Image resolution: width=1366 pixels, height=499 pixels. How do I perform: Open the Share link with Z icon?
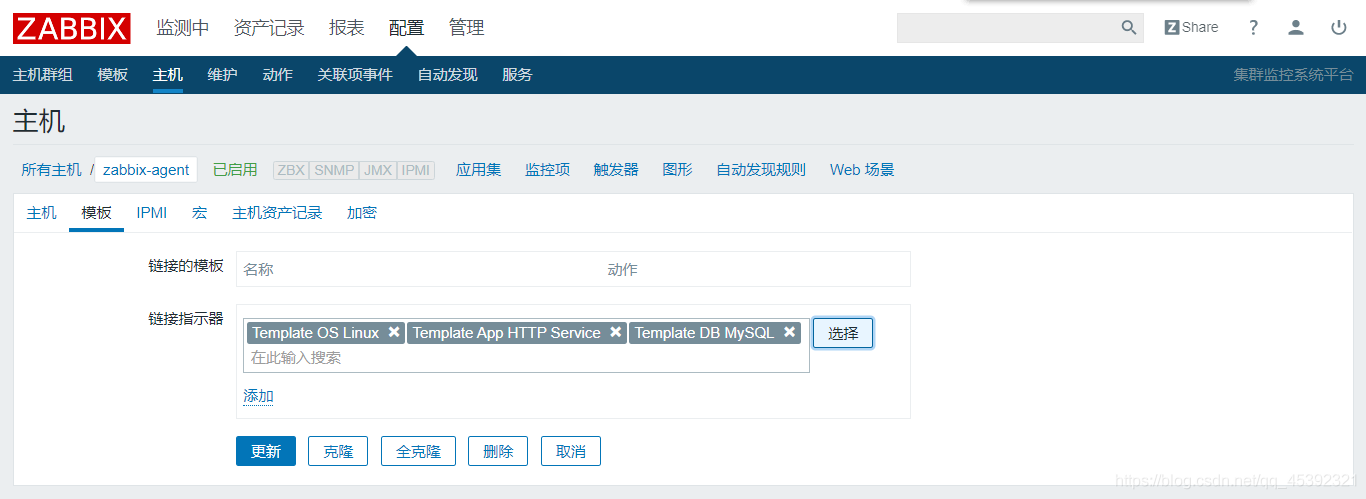(1191, 28)
